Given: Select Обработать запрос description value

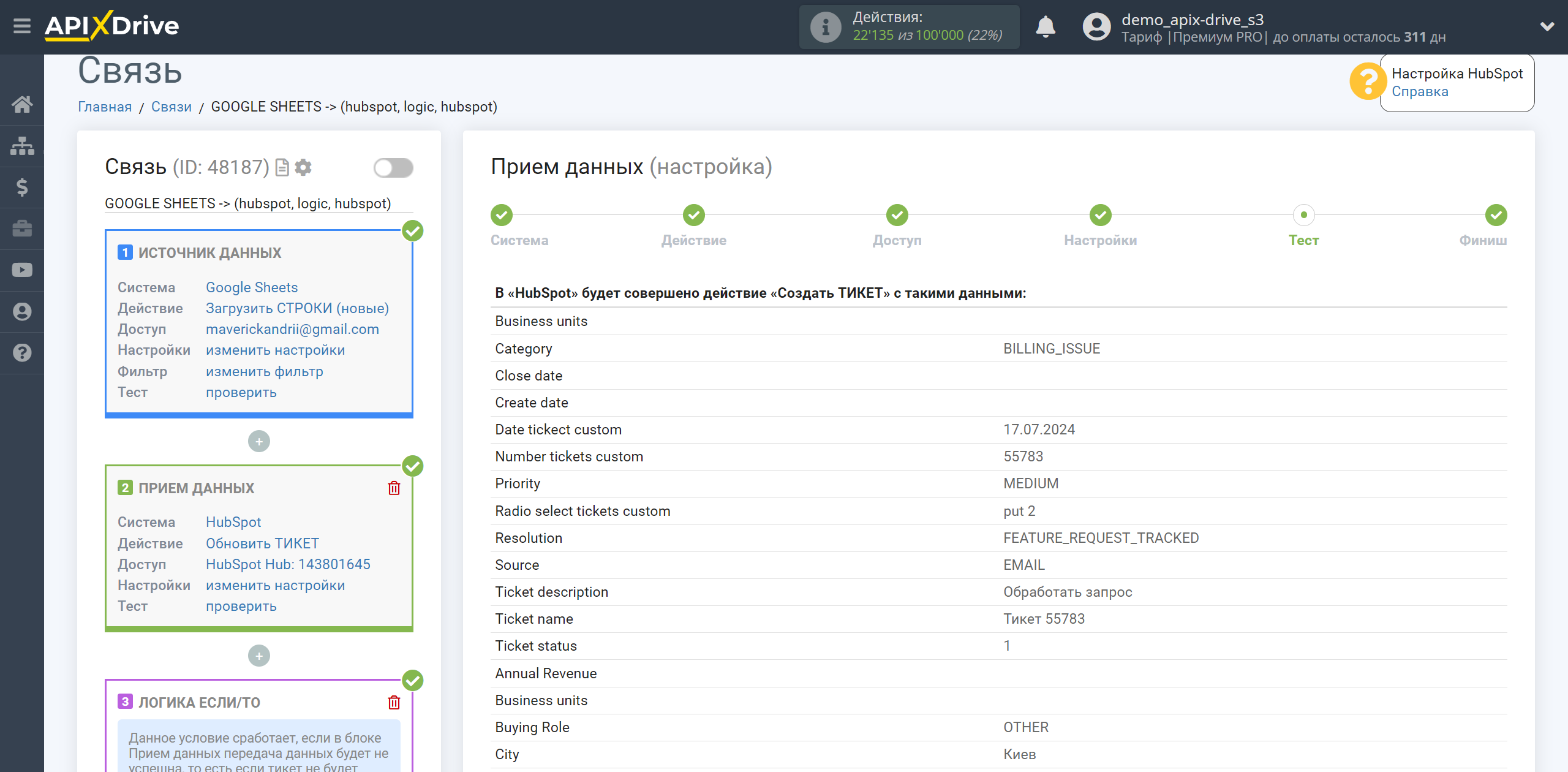Looking at the screenshot, I should pyautogui.click(x=1068, y=592).
